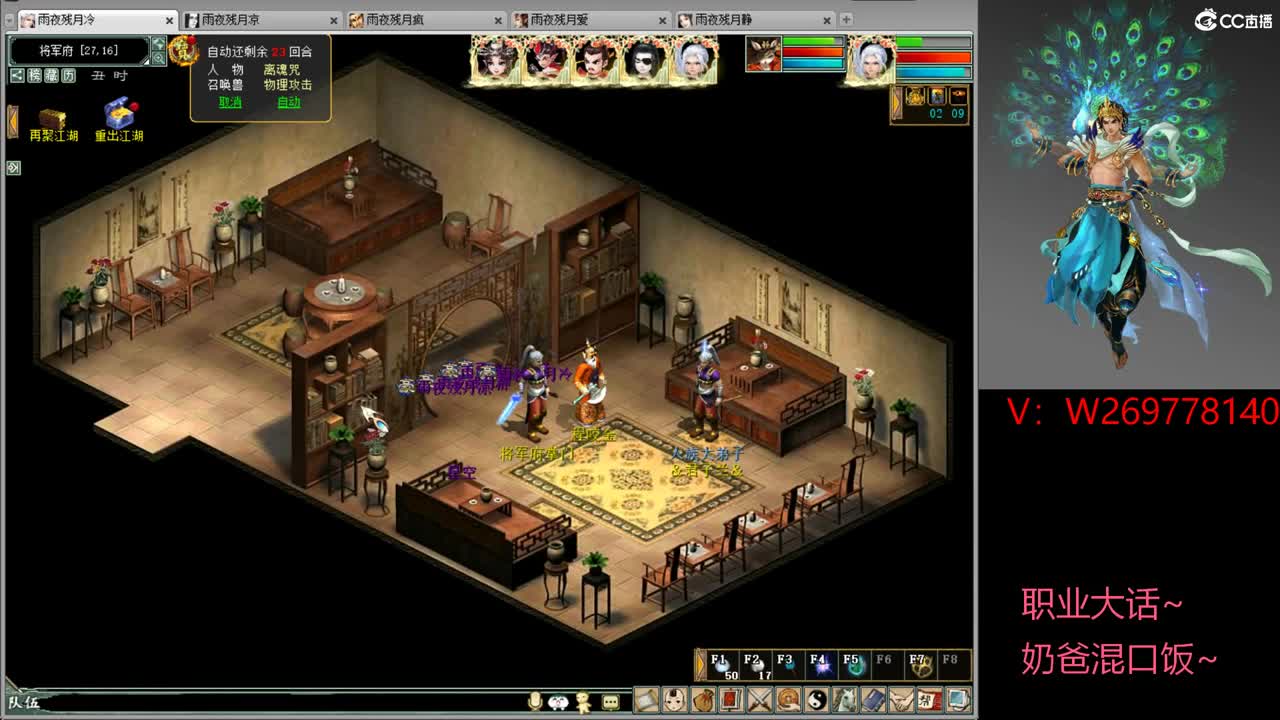1280x720 pixels.
Task: Click the 历 calendar icon
Action: 69,76
